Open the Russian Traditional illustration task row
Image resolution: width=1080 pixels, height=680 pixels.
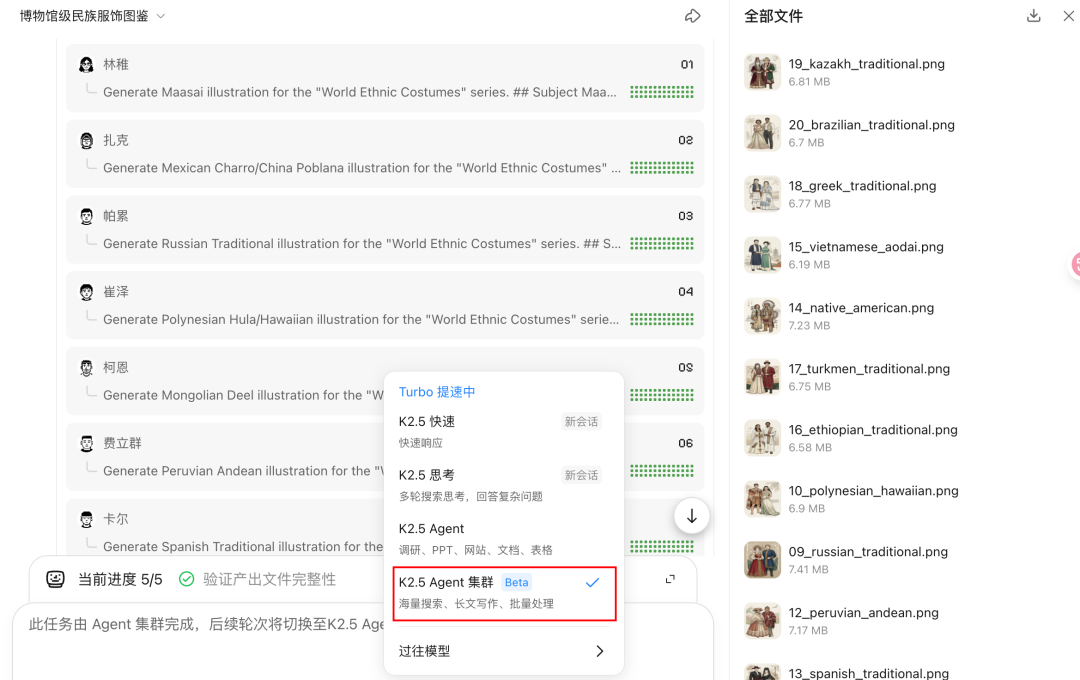pyautogui.click(x=385, y=229)
